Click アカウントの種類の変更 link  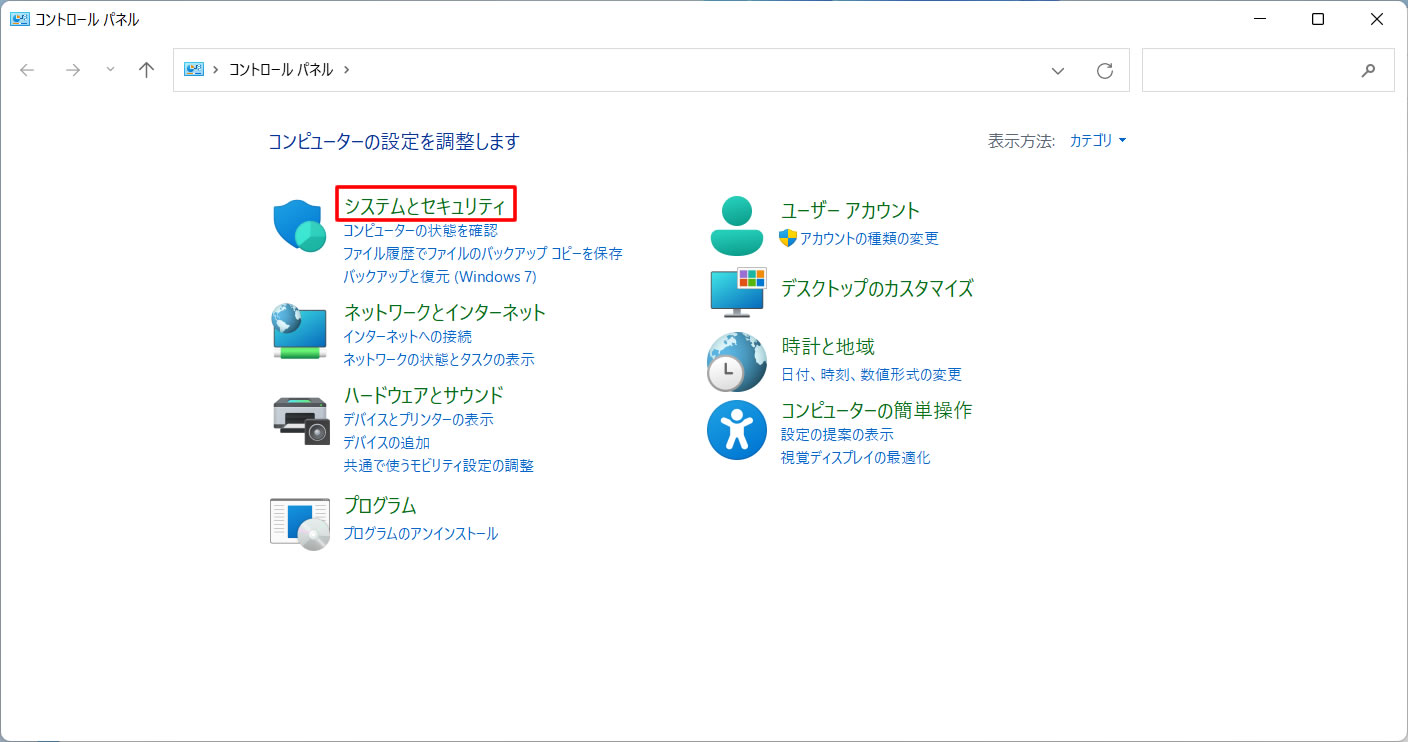click(x=869, y=238)
